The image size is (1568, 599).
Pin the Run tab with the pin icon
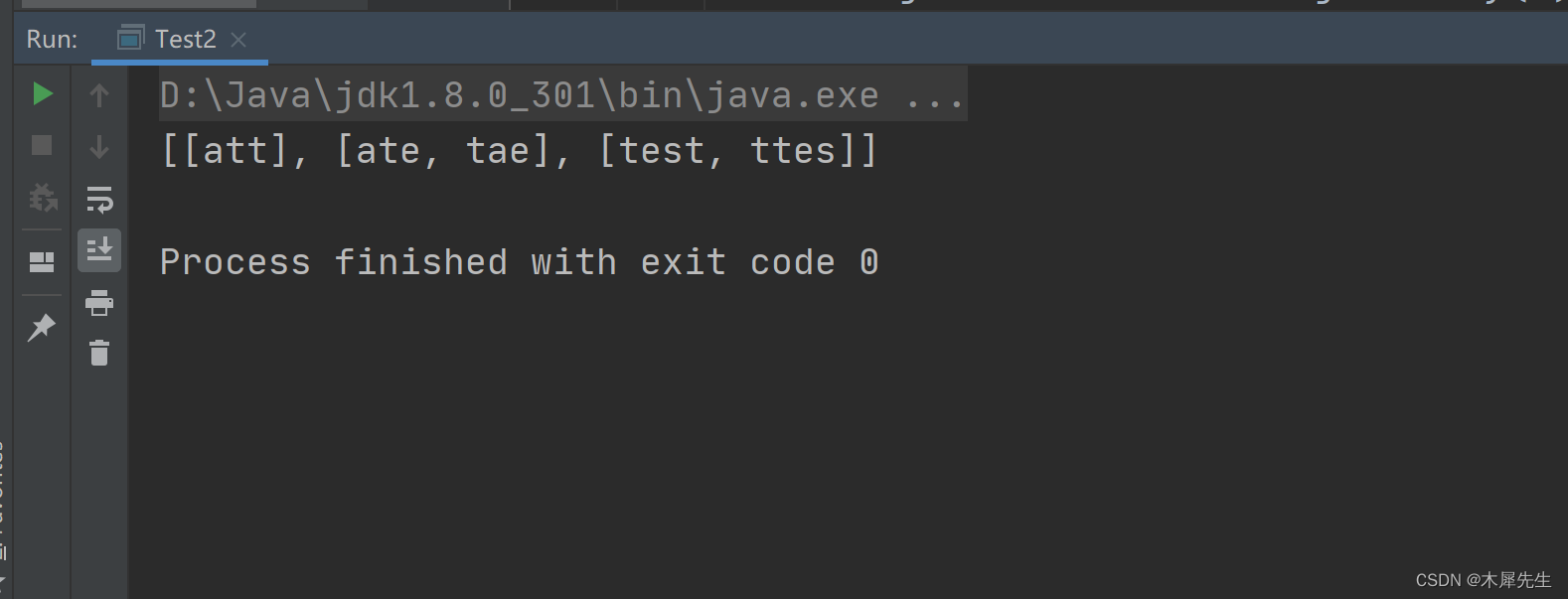[x=42, y=327]
